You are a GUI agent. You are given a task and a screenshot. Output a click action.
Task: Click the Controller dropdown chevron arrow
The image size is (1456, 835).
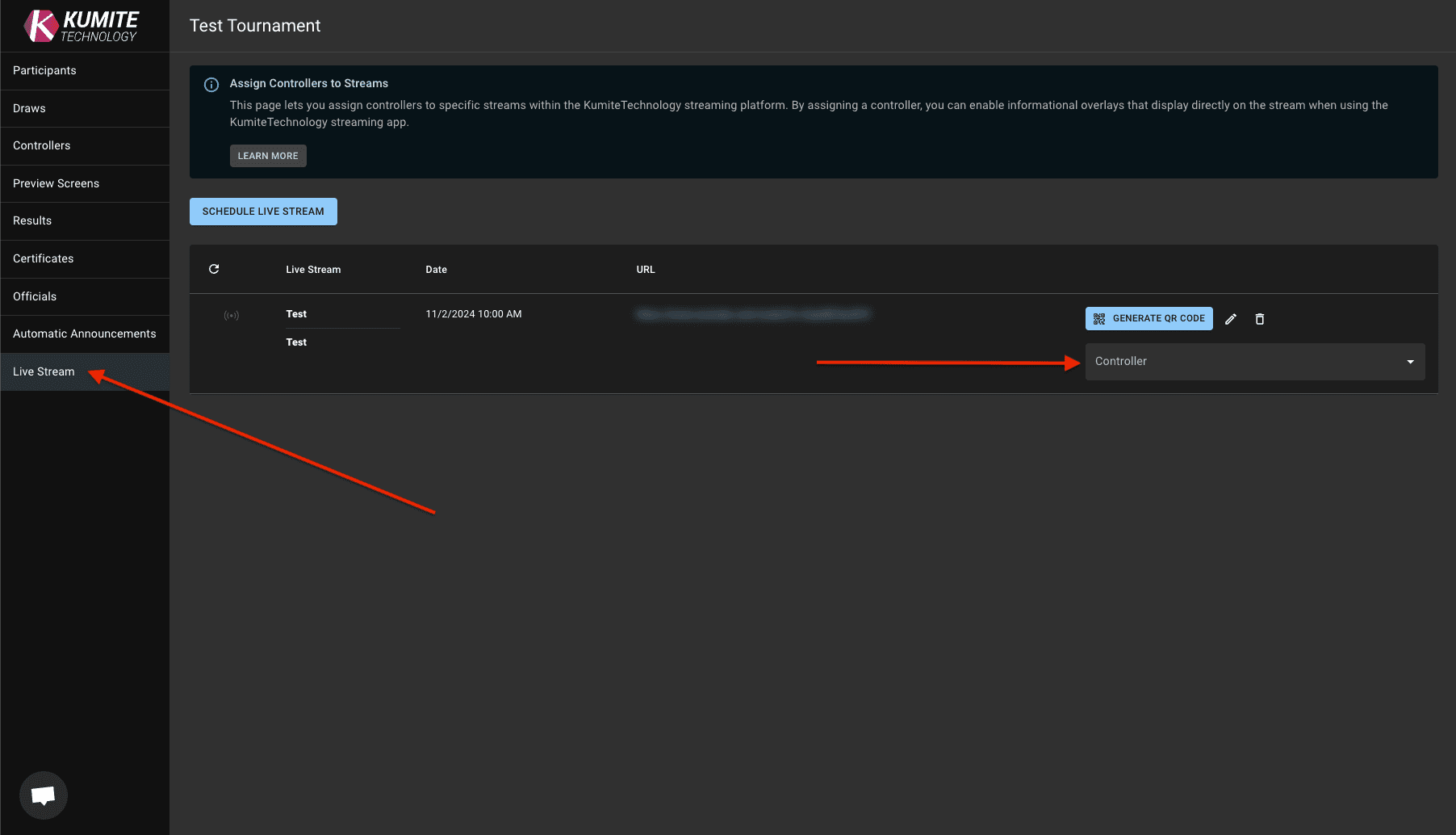point(1411,362)
